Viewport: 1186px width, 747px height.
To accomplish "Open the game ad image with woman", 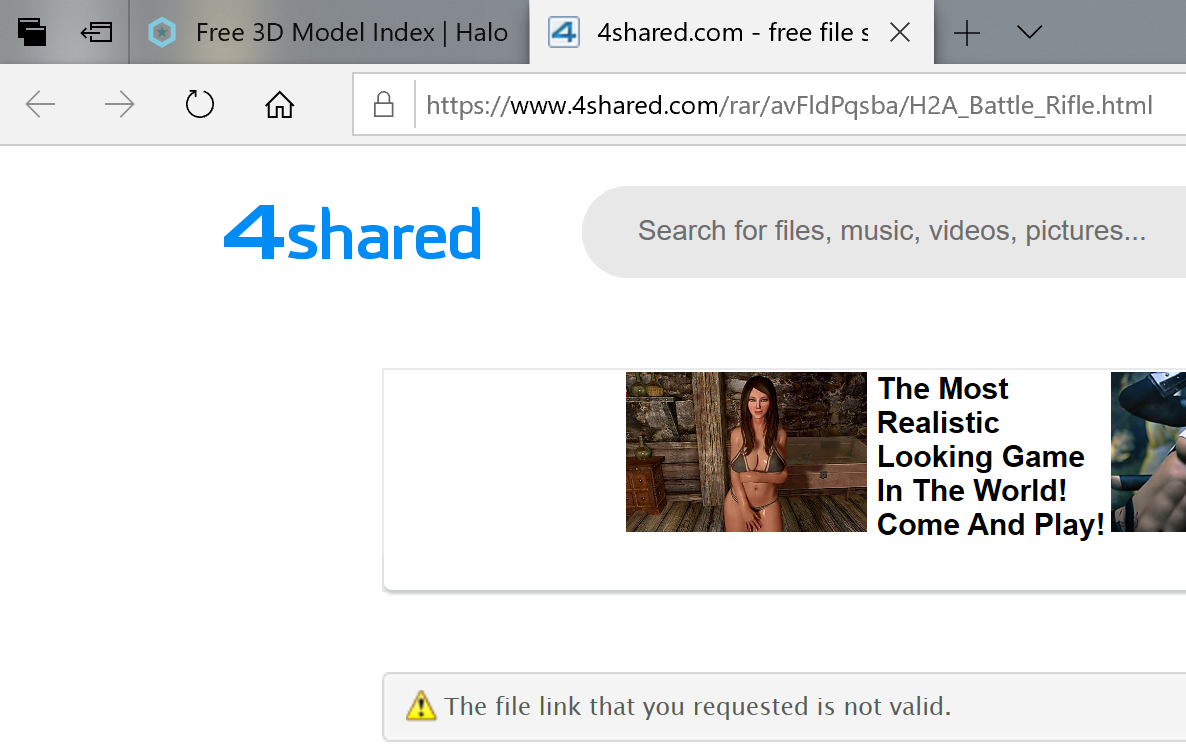I will [x=746, y=451].
